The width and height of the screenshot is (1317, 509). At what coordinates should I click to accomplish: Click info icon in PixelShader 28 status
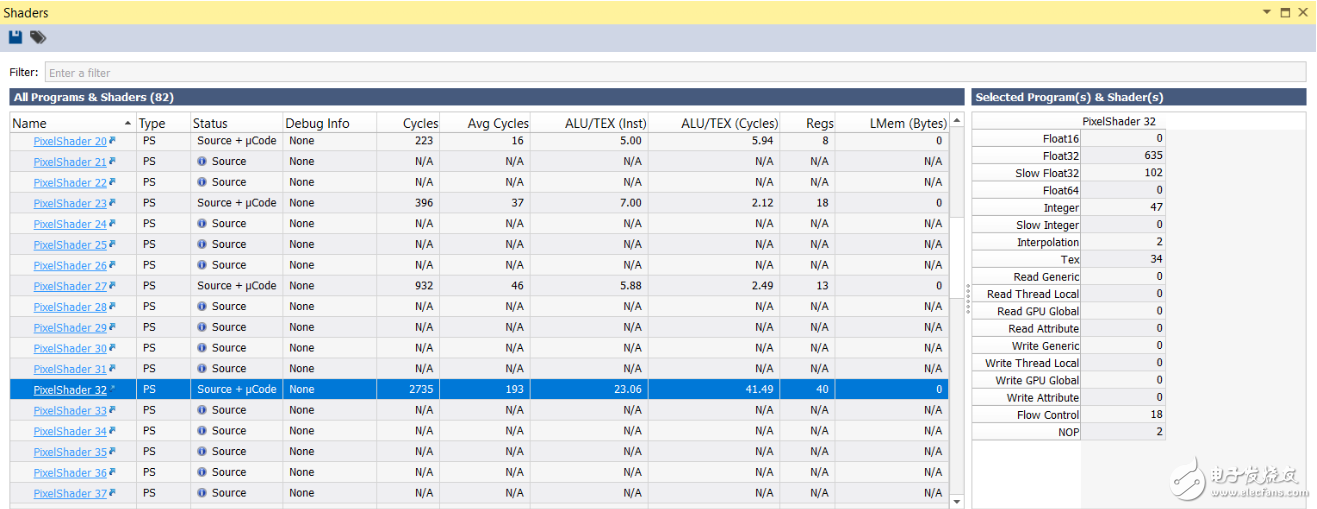202,307
